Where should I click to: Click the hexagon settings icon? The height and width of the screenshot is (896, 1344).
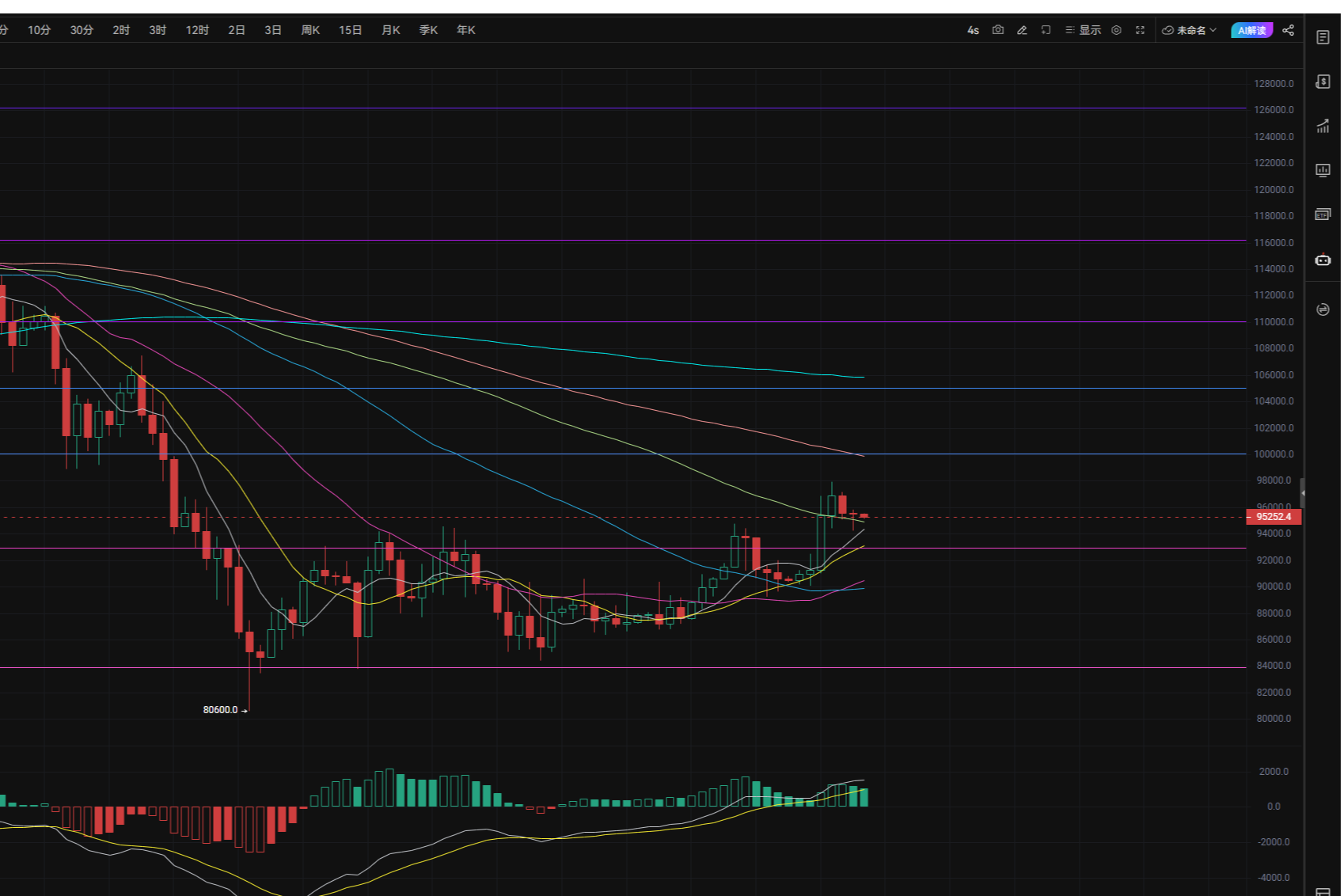point(1116,30)
